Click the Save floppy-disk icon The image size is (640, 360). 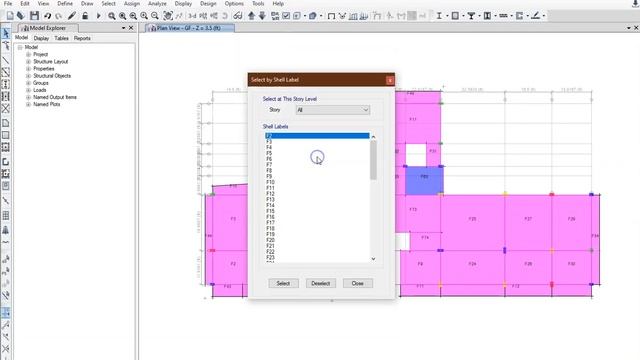pos(34,16)
